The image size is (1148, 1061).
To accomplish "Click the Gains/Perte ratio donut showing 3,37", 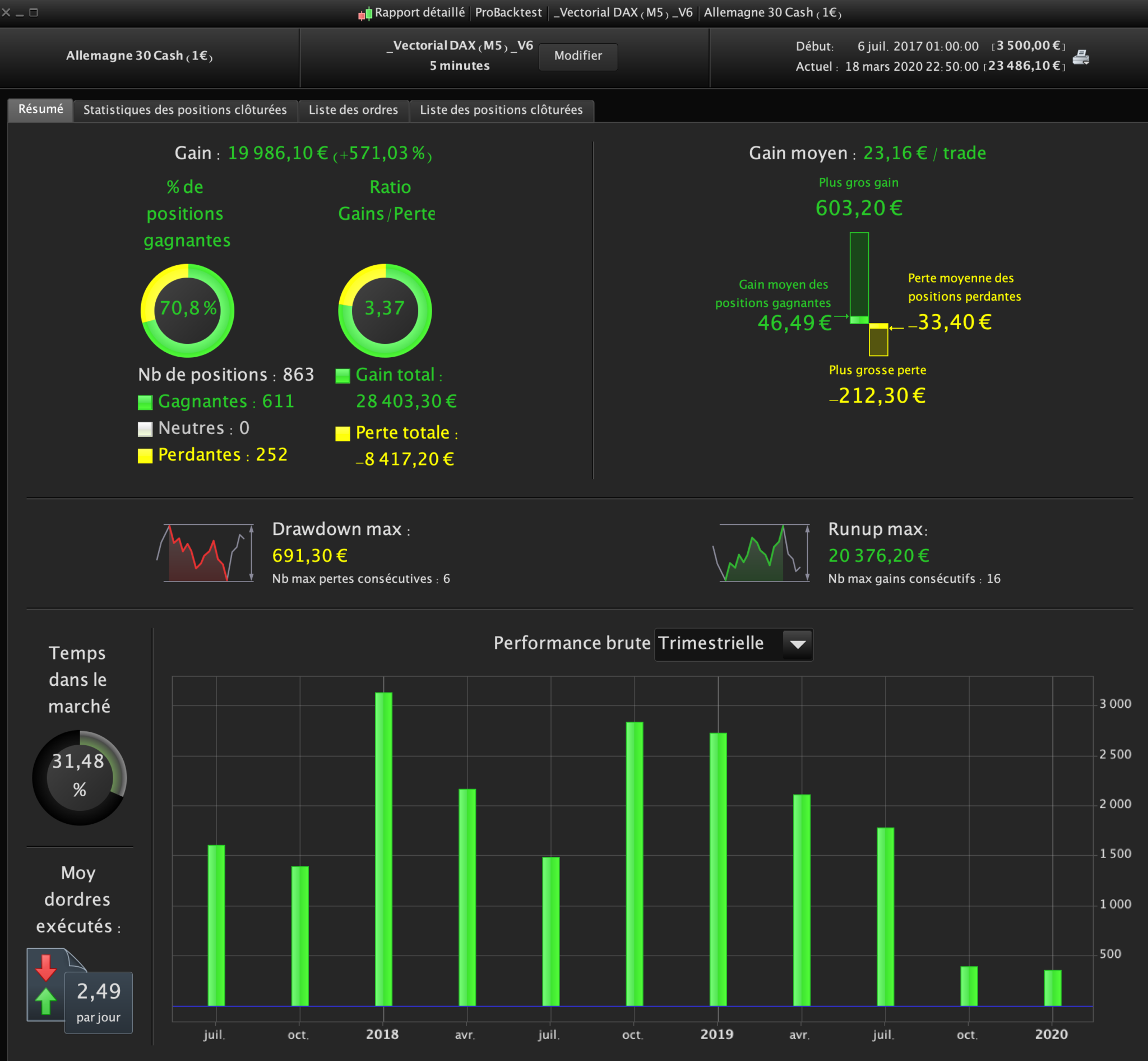I will point(385,311).
